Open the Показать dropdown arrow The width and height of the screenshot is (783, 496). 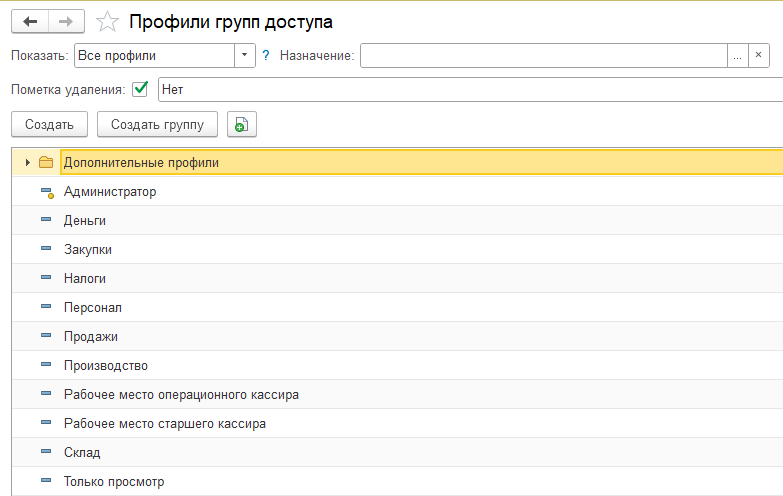[x=245, y=55]
